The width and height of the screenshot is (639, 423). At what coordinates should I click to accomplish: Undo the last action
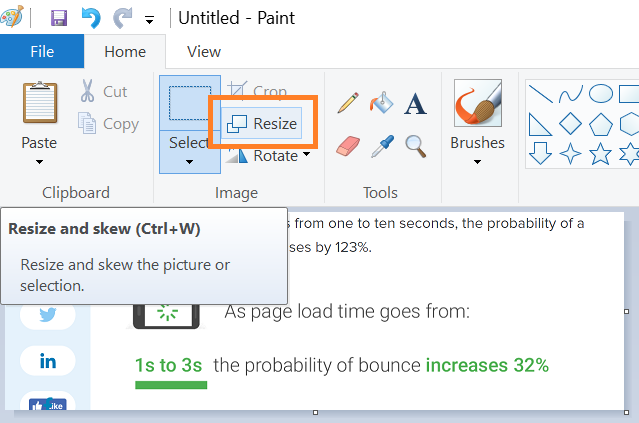[91, 18]
